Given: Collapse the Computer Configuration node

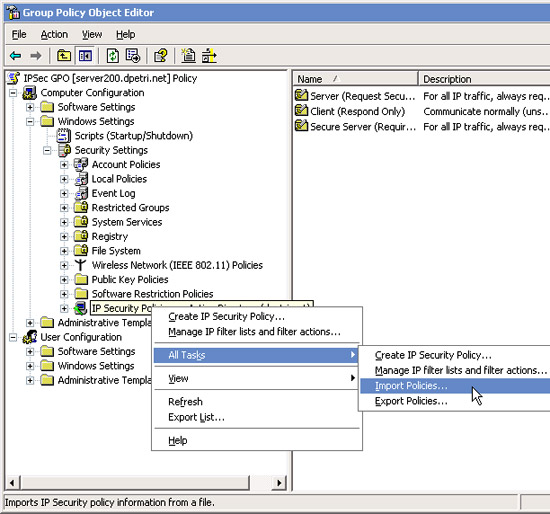Looking at the screenshot, I should (x=13, y=93).
